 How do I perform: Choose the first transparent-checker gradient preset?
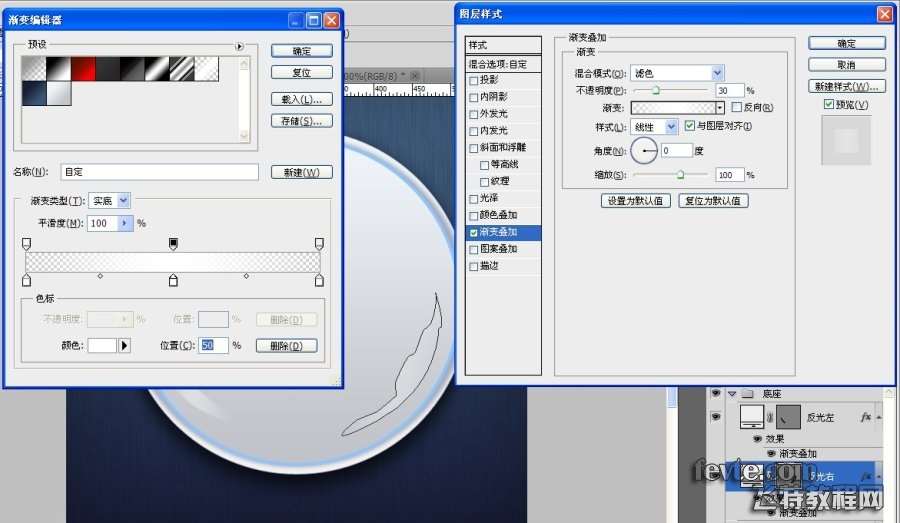[x=34, y=69]
